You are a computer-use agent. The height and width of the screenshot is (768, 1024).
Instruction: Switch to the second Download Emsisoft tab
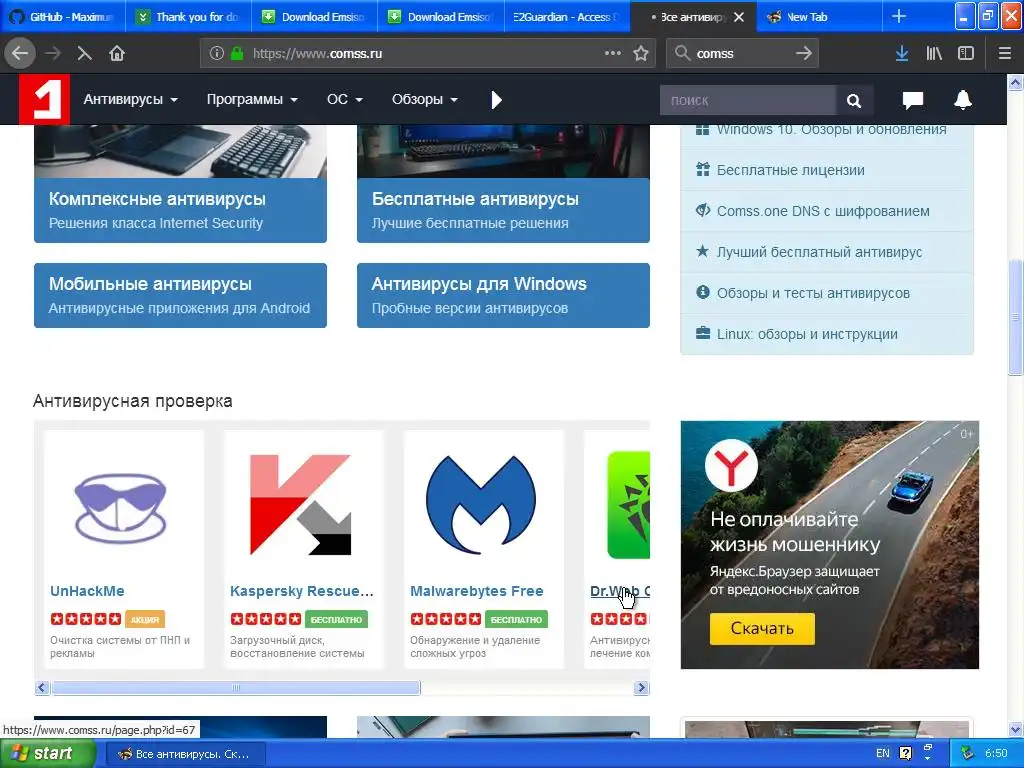(441, 17)
